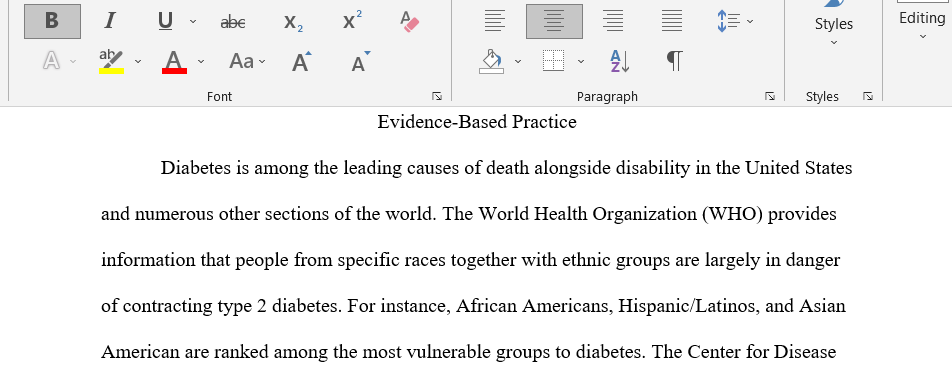Viewport: 952px width, 377px height.
Task: Open Paragraph dialog launcher
Action: pyautogui.click(x=770, y=96)
